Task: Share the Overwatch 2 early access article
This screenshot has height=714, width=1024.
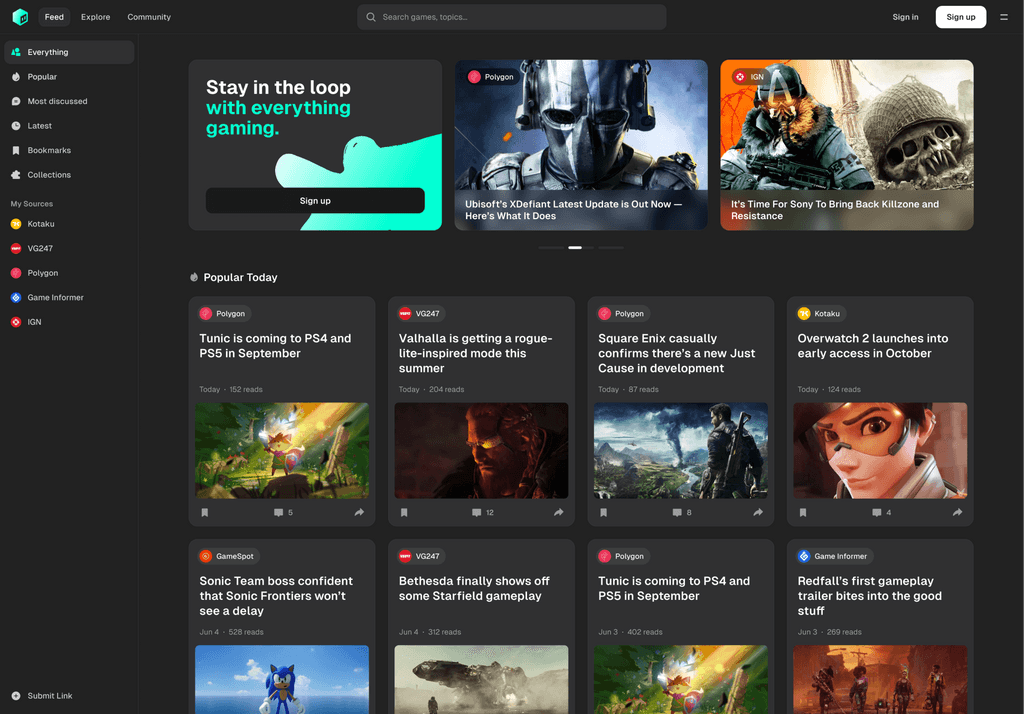Action: pos(957,513)
